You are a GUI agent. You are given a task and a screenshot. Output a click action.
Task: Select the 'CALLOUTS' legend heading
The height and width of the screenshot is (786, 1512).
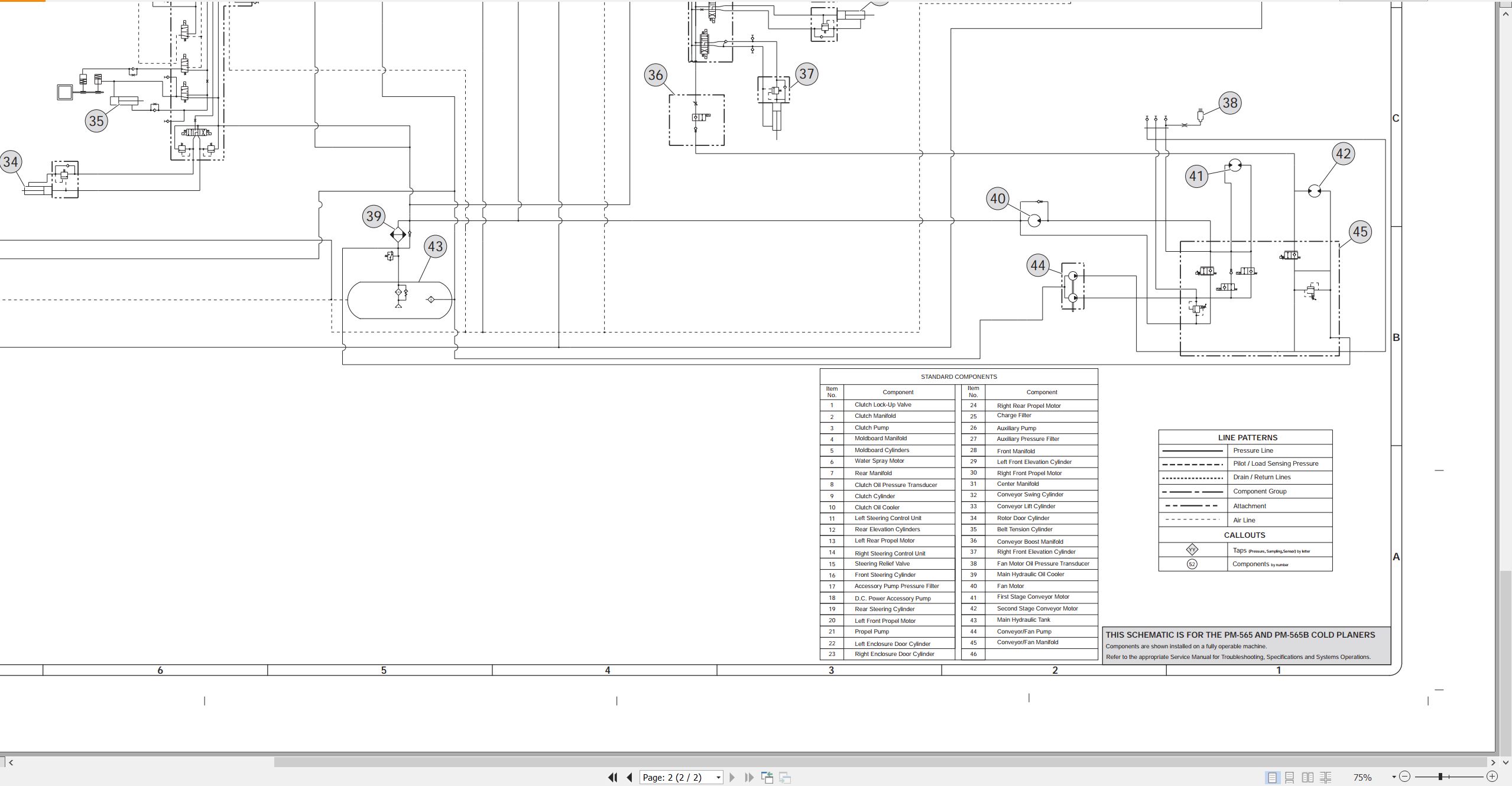[1245, 535]
